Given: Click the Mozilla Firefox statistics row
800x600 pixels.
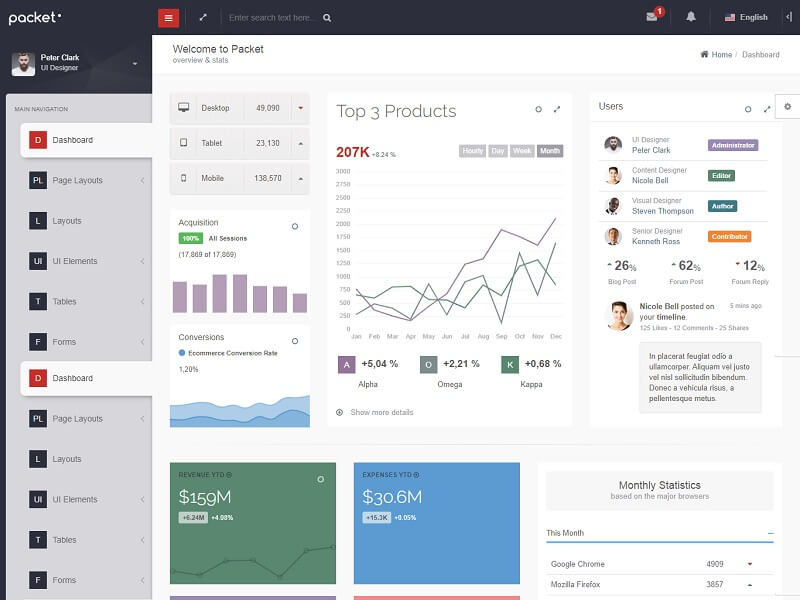Looking at the screenshot, I should point(660,584).
